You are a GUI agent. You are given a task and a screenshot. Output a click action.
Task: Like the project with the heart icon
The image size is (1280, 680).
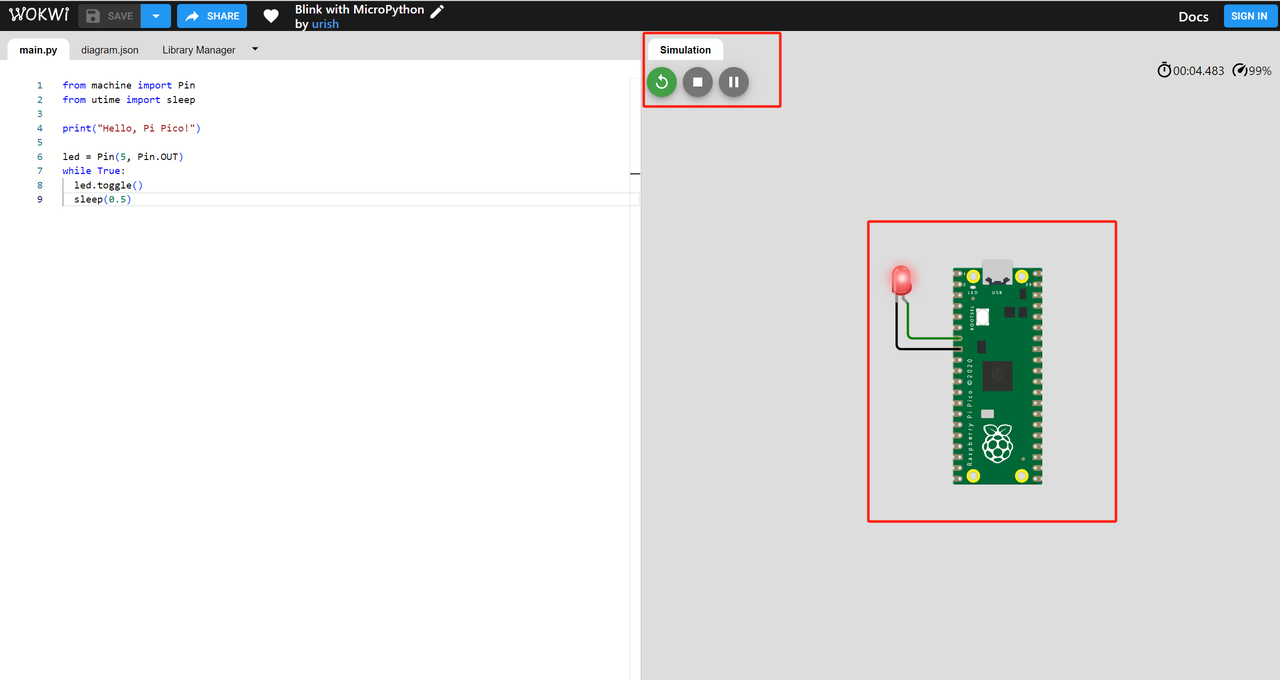[x=271, y=16]
